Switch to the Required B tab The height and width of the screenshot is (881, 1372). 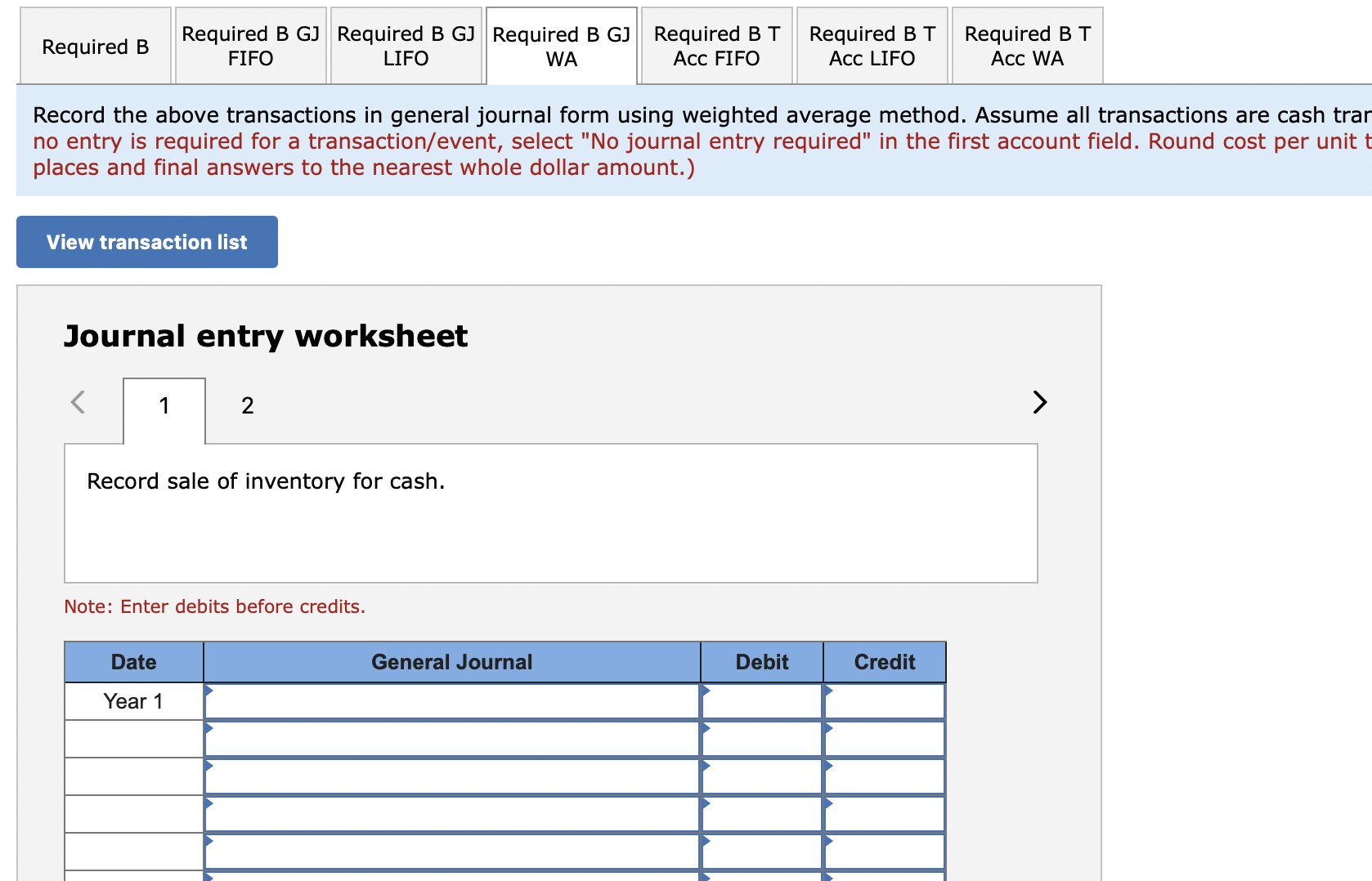(94, 46)
